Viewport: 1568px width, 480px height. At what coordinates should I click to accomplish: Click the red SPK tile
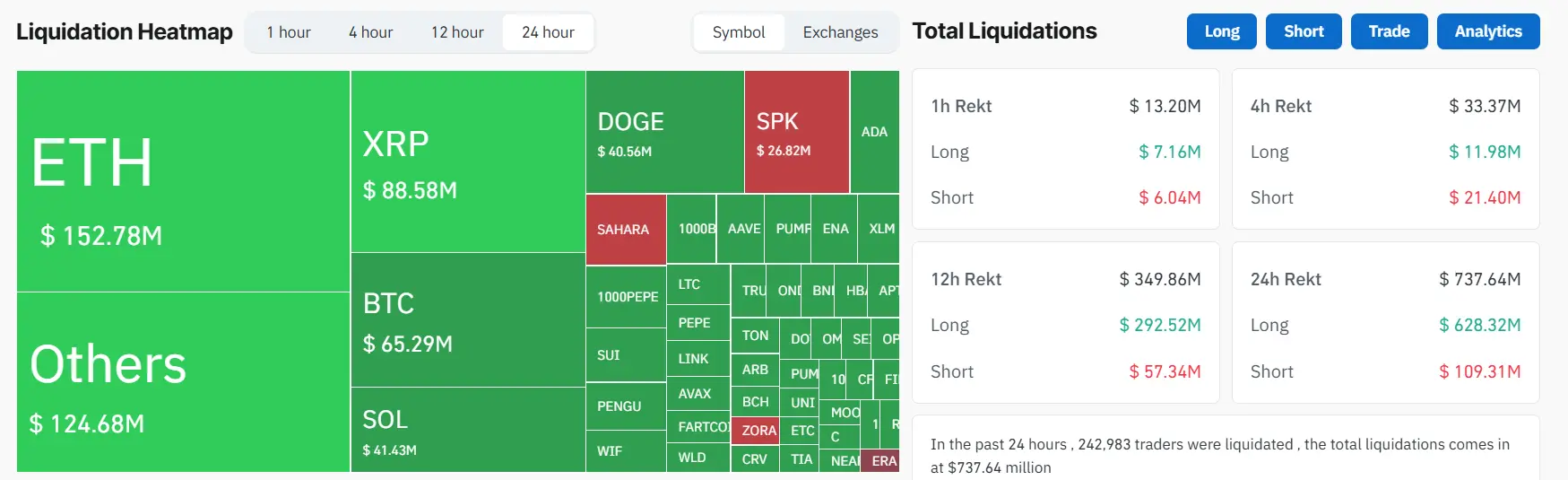coord(796,132)
